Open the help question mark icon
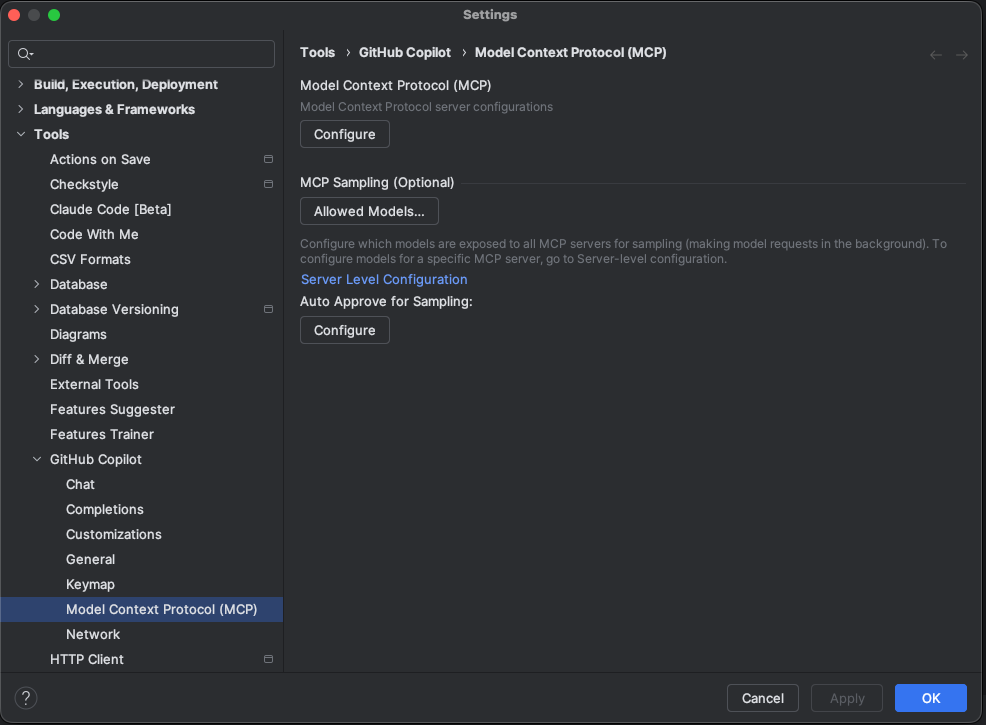This screenshot has width=986, height=725. [x=26, y=698]
